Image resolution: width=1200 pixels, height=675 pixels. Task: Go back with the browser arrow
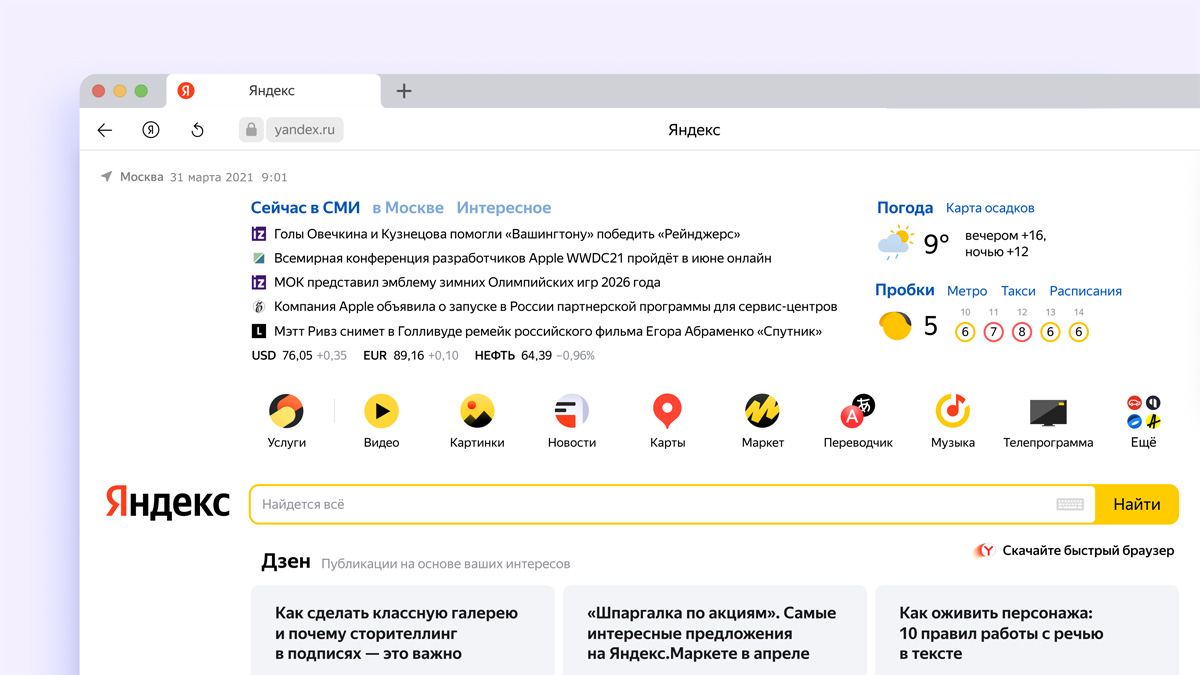(x=105, y=130)
